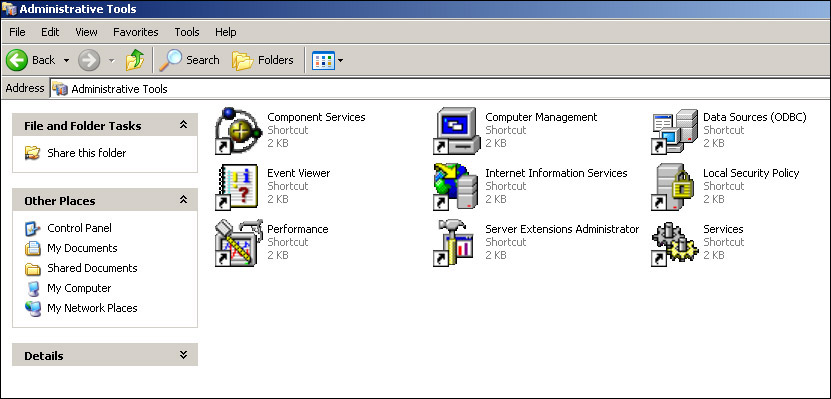This screenshot has width=831, height=399.
Task: Collapse the Other Places panel
Action: point(183,200)
